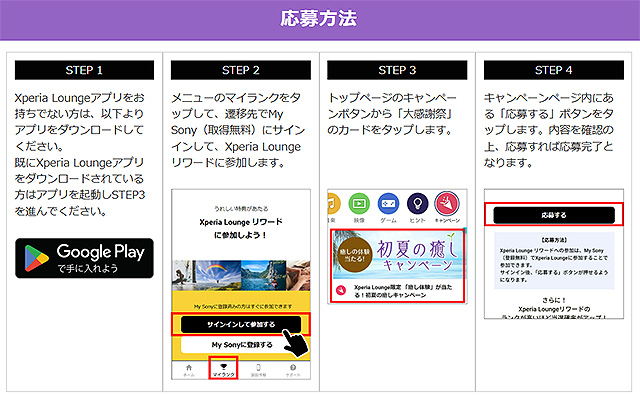Click the STEP 1 header bar
640x395 pixels.
click(84, 70)
